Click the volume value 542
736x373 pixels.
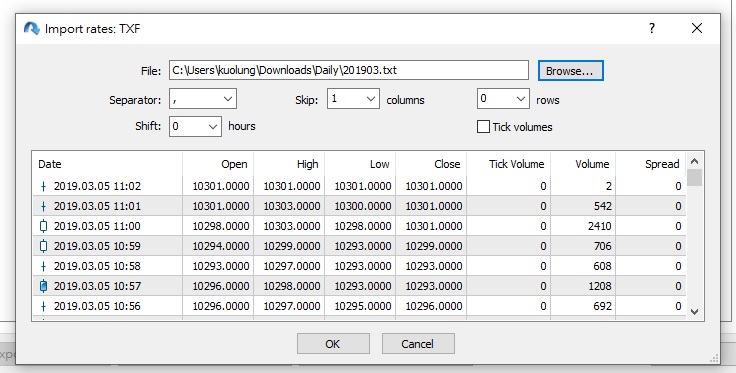coord(603,206)
